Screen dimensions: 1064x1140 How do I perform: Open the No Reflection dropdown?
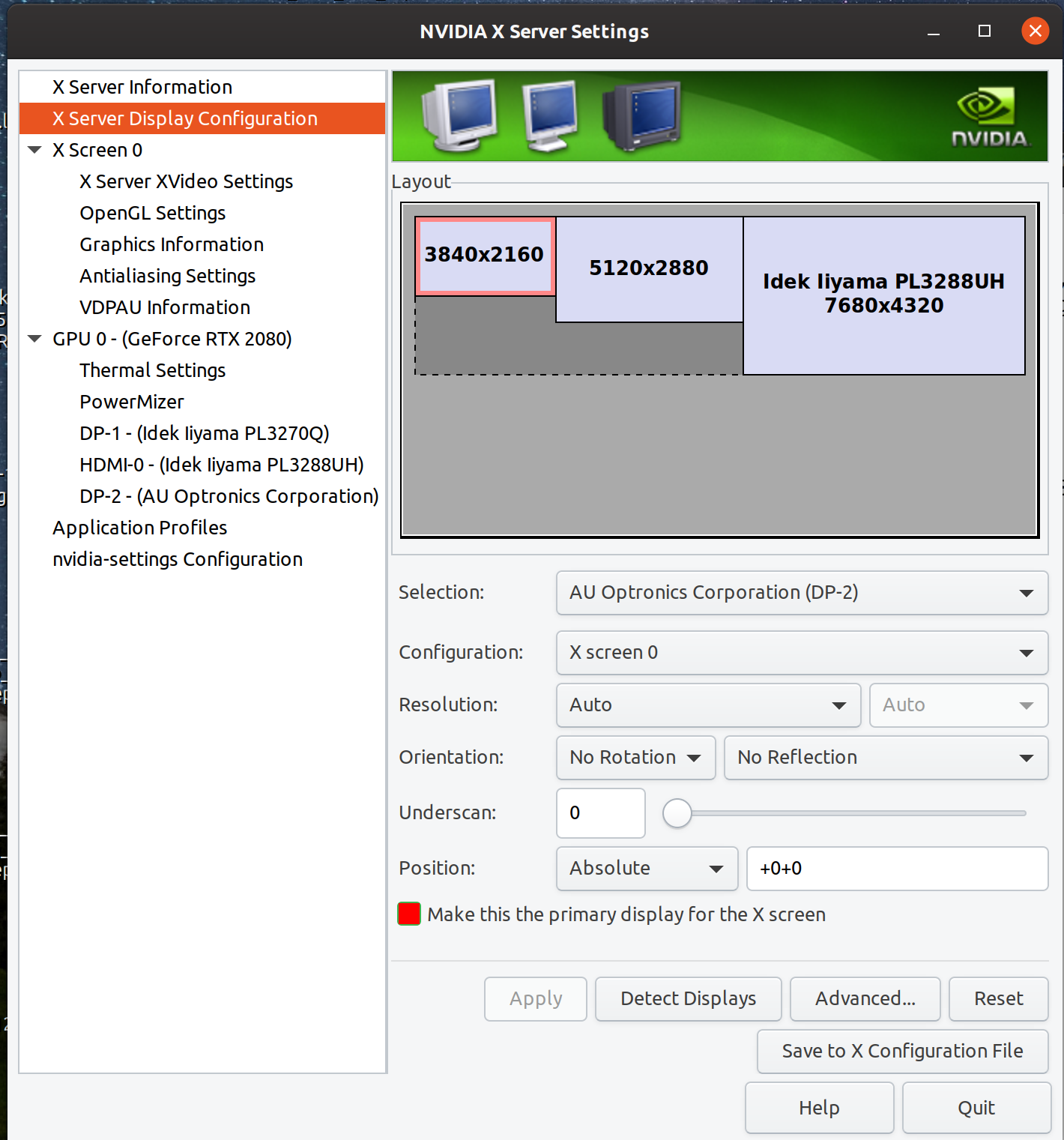click(x=886, y=758)
